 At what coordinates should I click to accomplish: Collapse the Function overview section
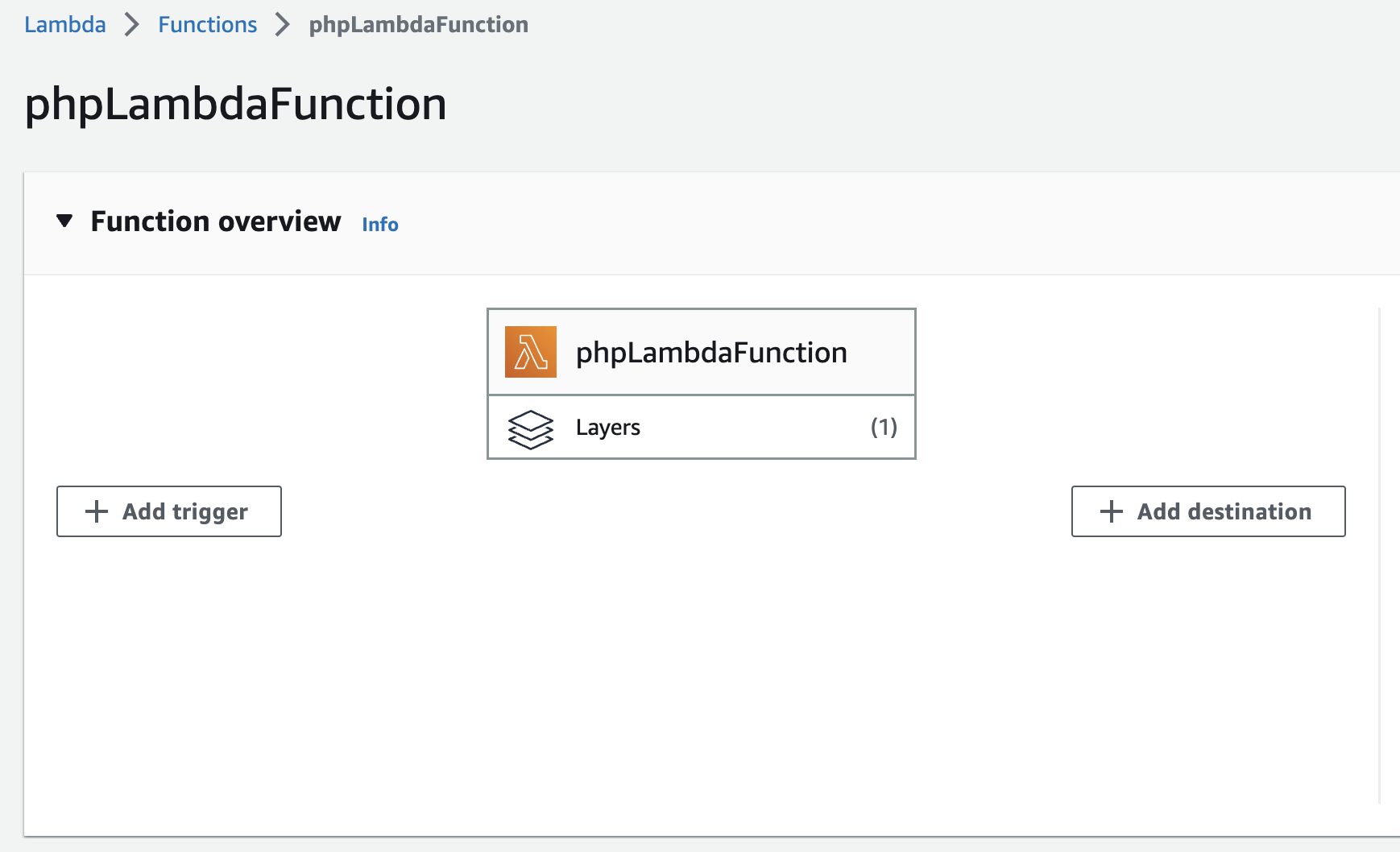[x=64, y=221]
